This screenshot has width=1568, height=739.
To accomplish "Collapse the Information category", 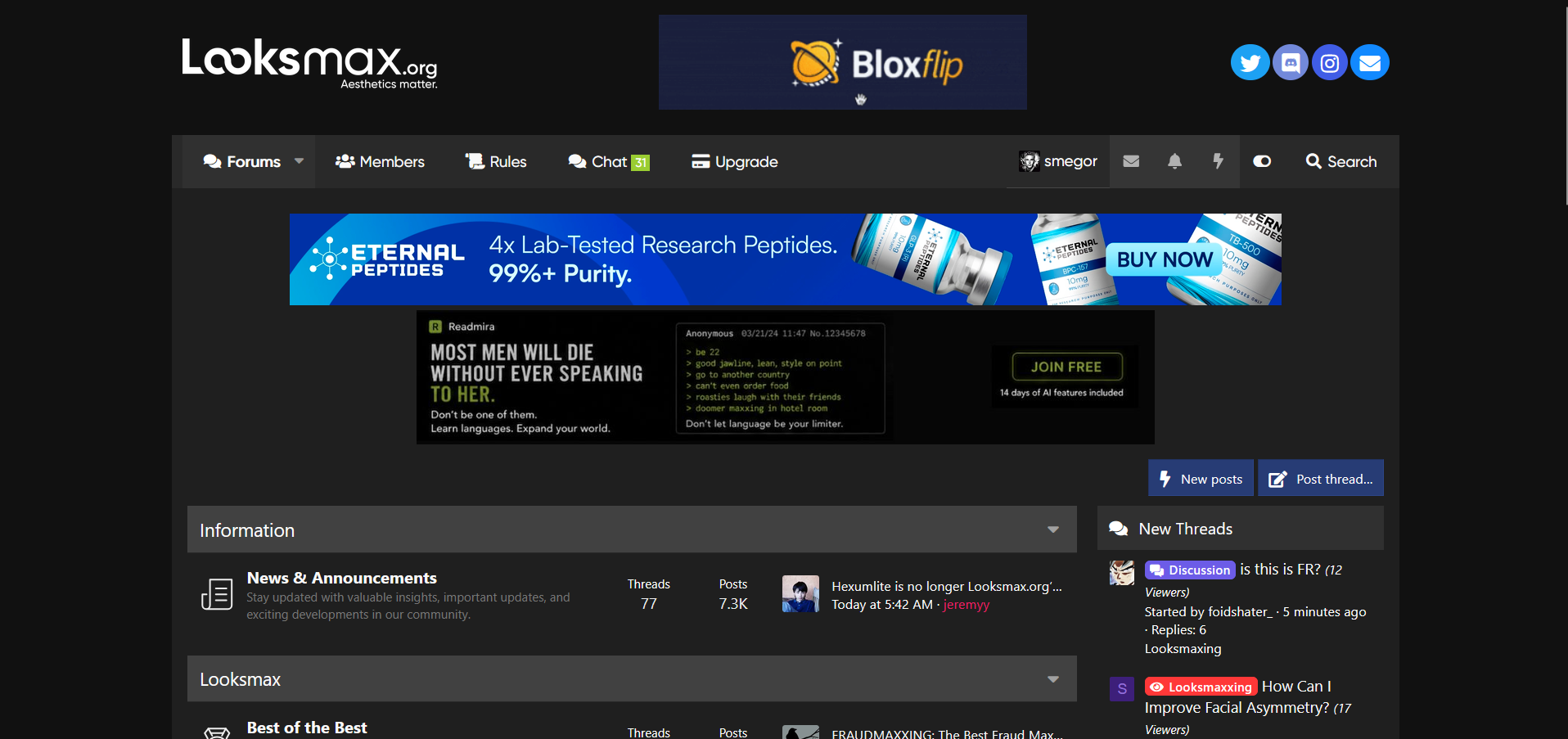I will click(1053, 529).
